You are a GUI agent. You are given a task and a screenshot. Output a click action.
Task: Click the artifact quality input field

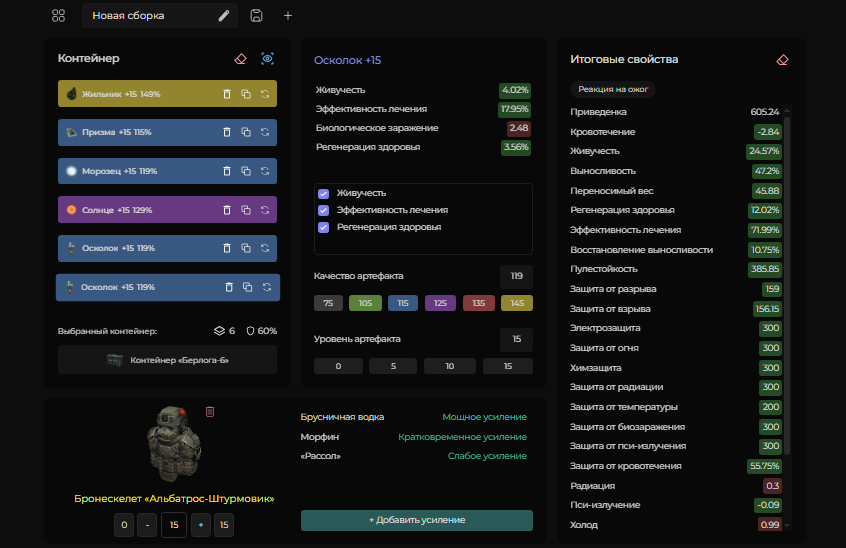point(516,276)
